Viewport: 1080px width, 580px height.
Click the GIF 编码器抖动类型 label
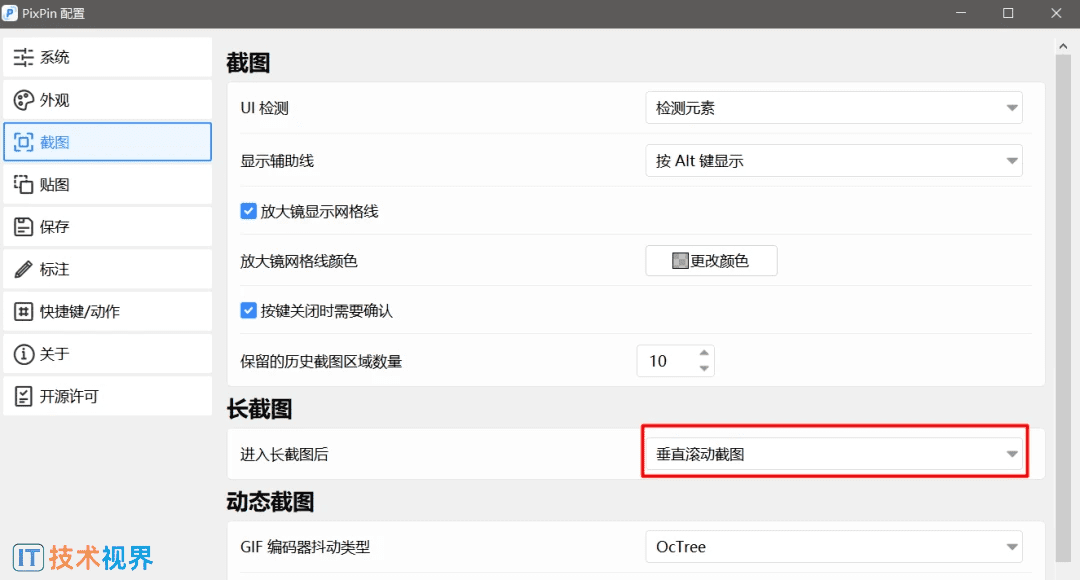305,547
